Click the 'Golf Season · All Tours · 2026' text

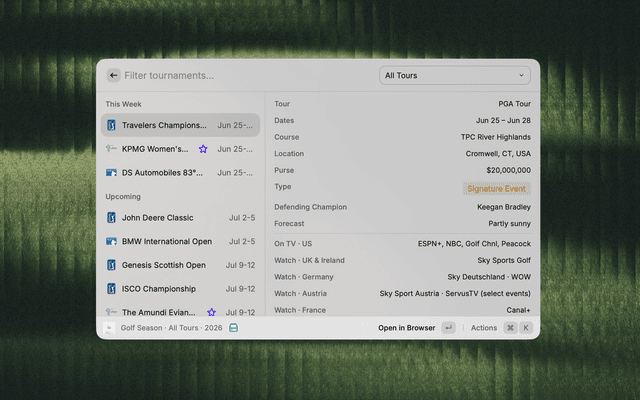point(171,328)
